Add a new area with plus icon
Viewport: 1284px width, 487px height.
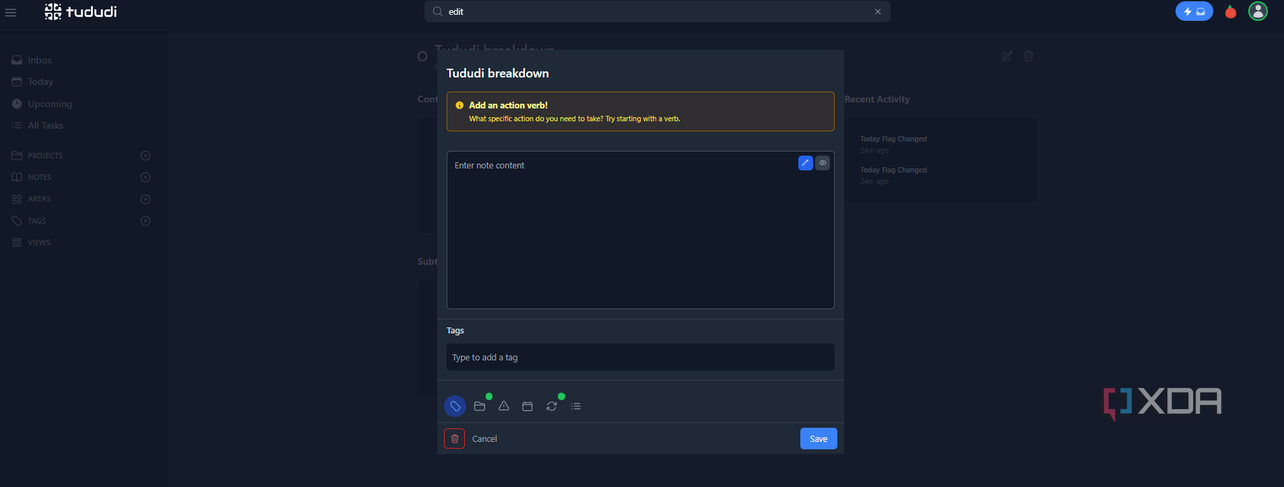click(x=145, y=199)
